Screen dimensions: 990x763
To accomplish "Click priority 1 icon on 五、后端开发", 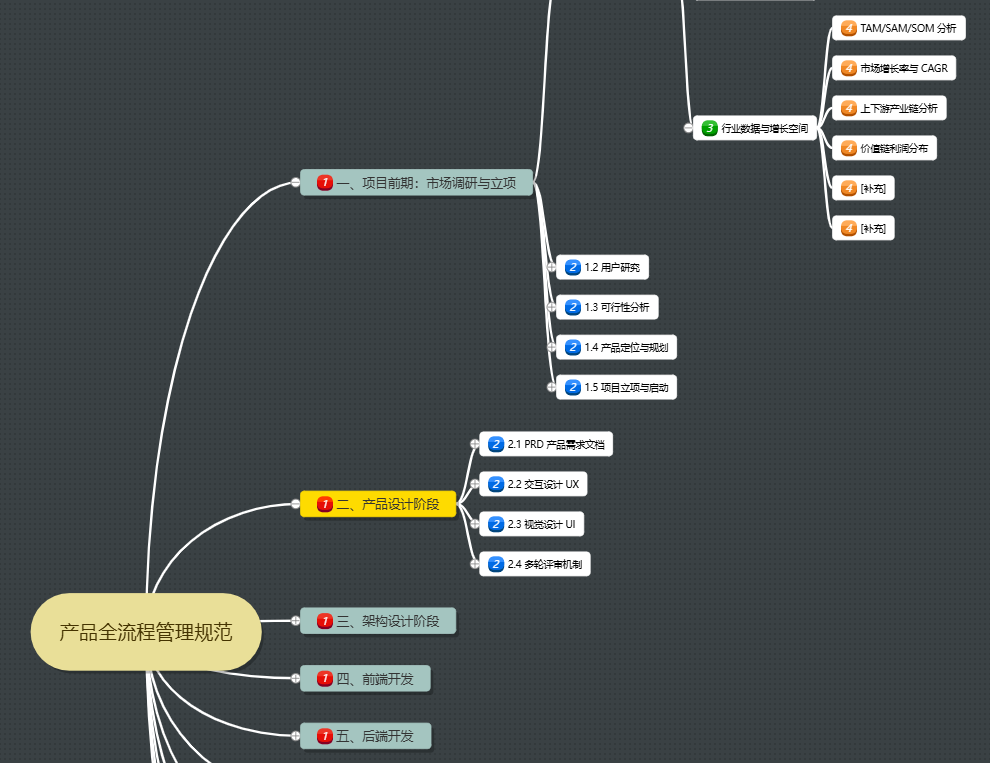I will point(325,736).
